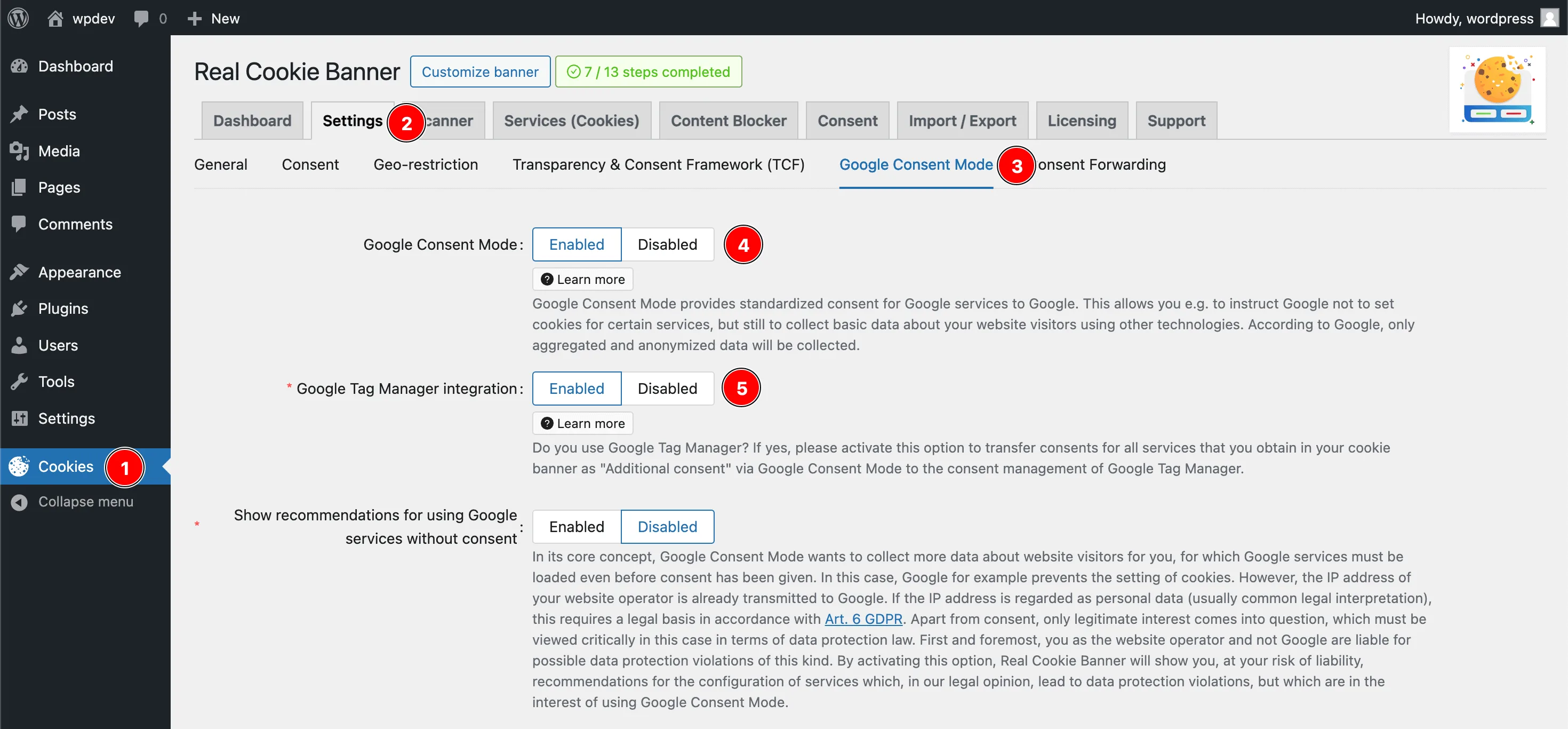Image resolution: width=1568 pixels, height=729 pixels.
Task: Open the Geo-restriction settings sub-tab
Action: (426, 164)
